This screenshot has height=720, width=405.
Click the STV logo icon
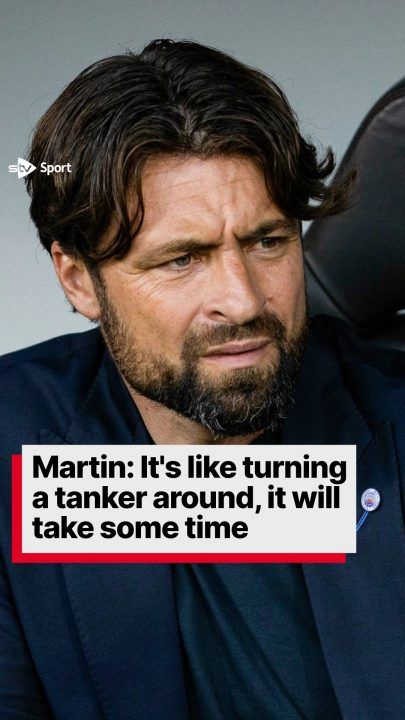[22, 168]
